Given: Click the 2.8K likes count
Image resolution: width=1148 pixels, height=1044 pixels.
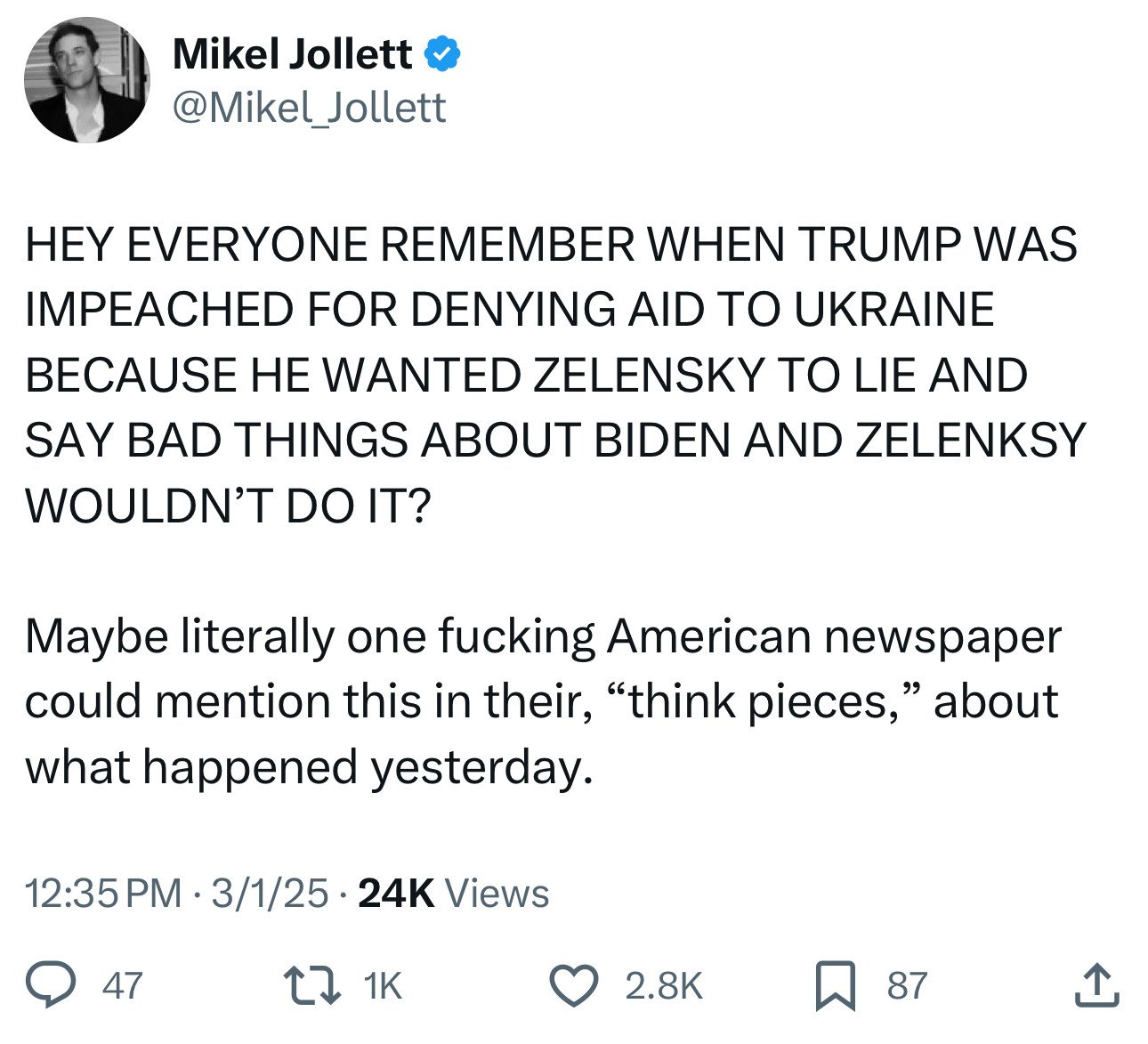Looking at the screenshot, I should [664, 986].
